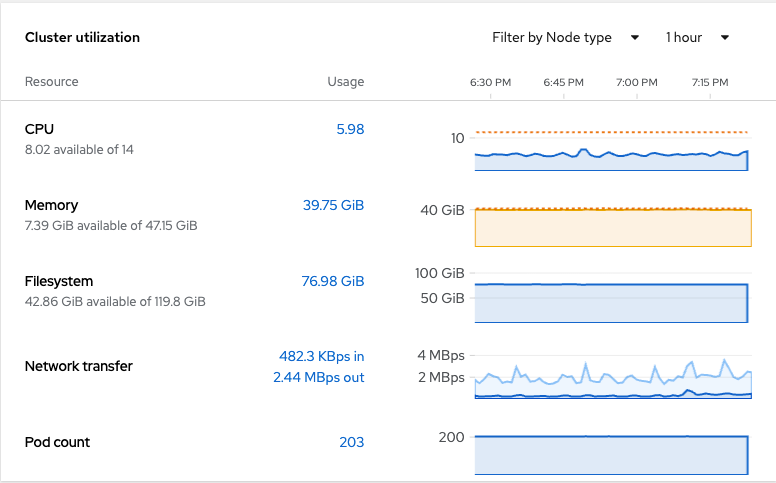Click the Pod count chart

612,455
